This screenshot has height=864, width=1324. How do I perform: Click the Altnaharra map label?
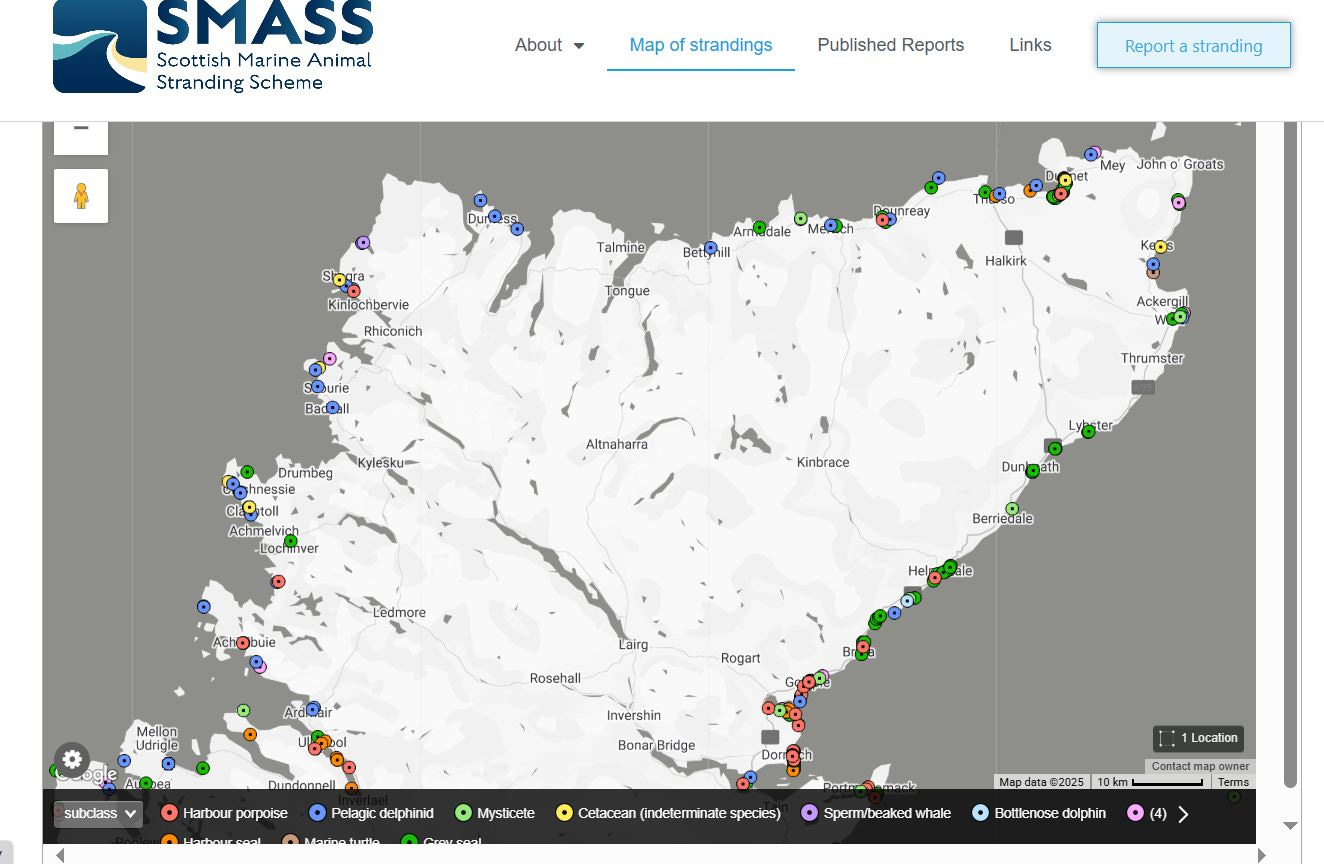pos(617,444)
